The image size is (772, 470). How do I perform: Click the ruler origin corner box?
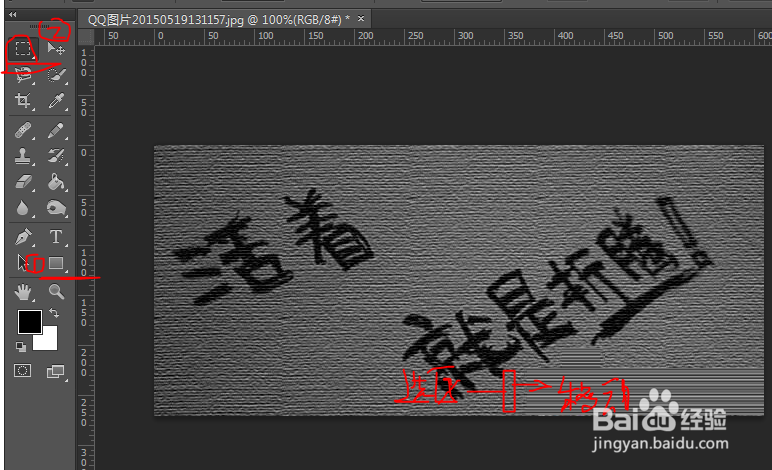[x=86, y=36]
